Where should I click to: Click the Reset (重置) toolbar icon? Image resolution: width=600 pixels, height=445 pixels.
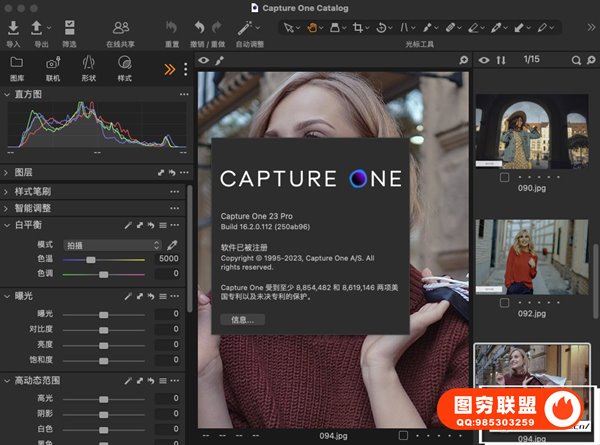[x=171, y=28]
